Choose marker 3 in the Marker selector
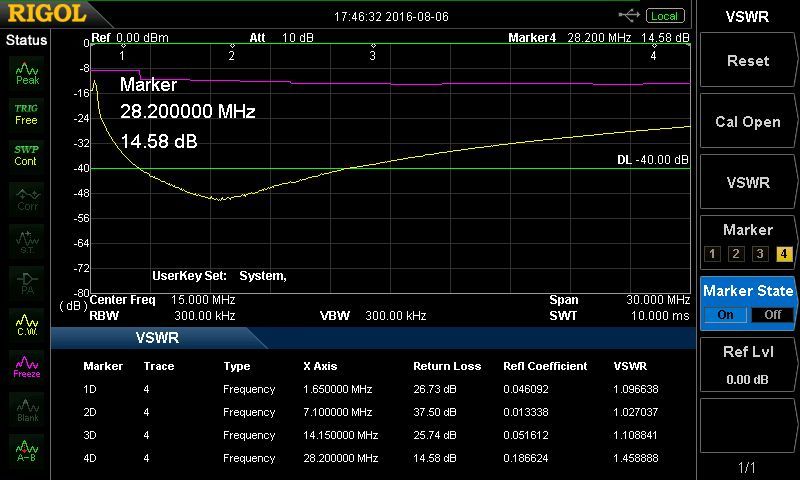 (760, 254)
